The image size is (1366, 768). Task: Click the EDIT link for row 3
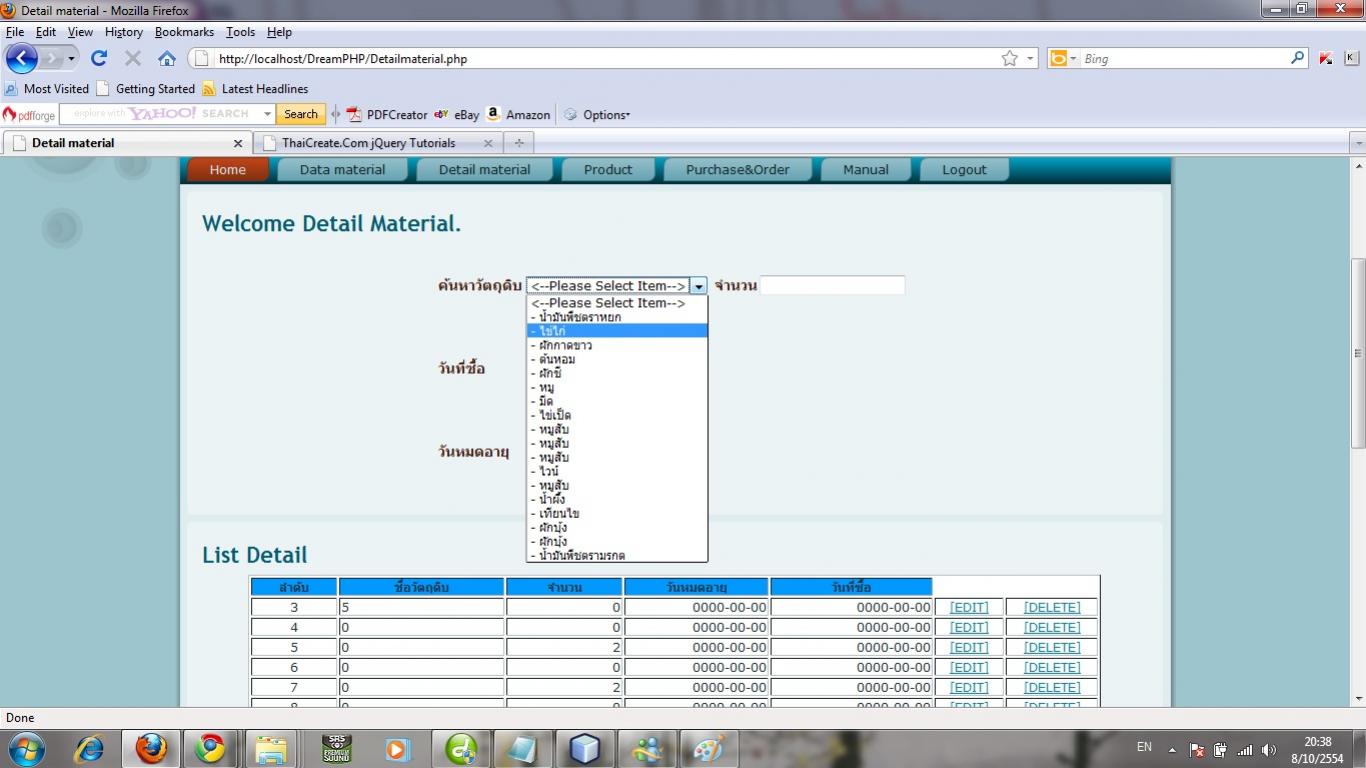[968, 607]
